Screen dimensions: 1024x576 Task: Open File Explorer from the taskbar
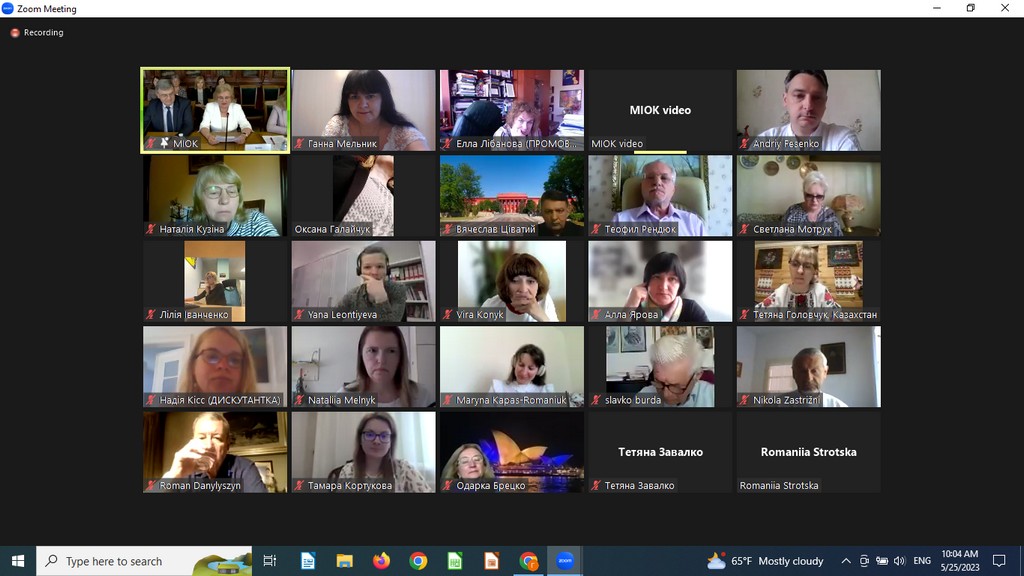[x=344, y=561]
